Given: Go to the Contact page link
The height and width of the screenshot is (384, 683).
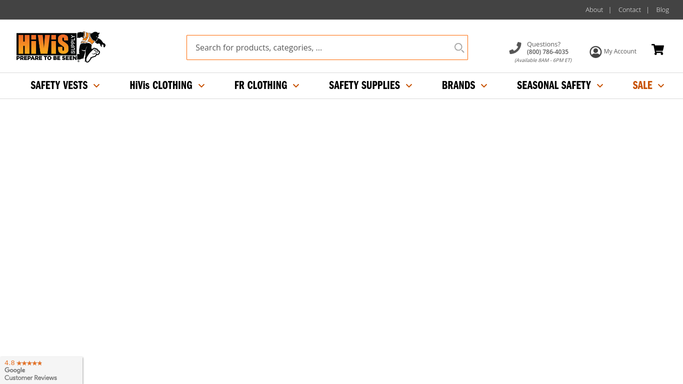Looking at the screenshot, I should [629, 10].
